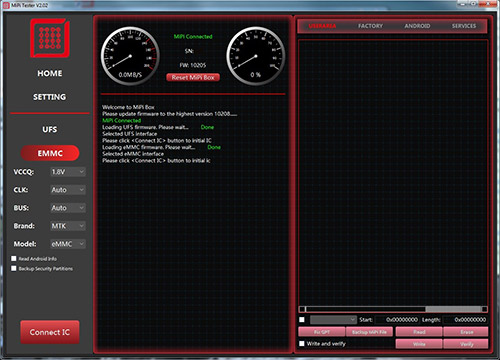
Task: Click the scrollbar left arrow under partition list
Action: click(x=302, y=309)
